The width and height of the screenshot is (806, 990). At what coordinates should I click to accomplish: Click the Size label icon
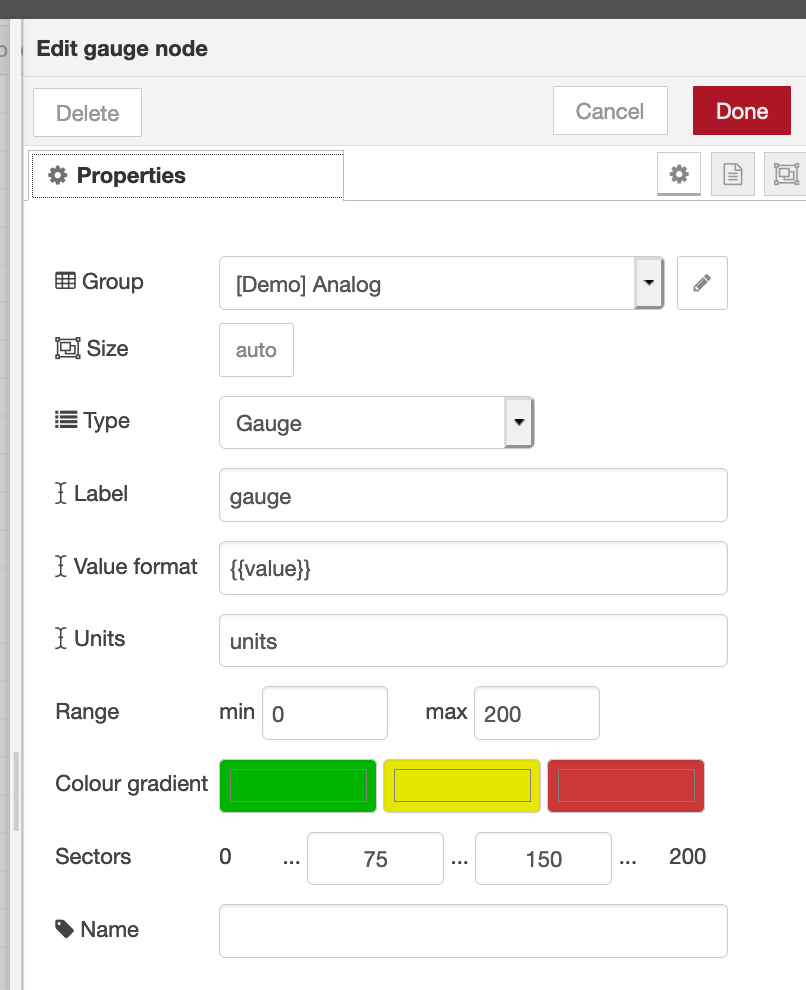pos(67,349)
